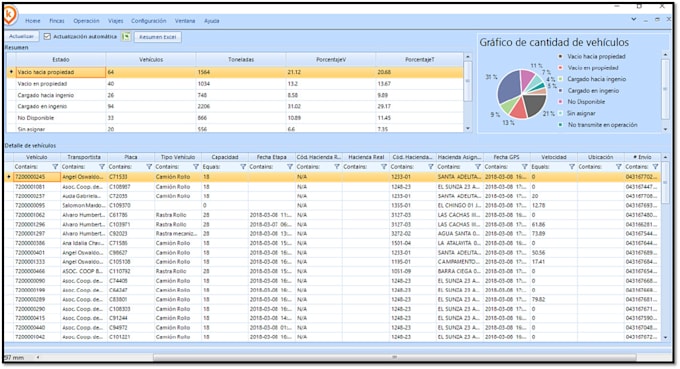Open the Tipo Vehículo filter funnel

pos(196,167)
